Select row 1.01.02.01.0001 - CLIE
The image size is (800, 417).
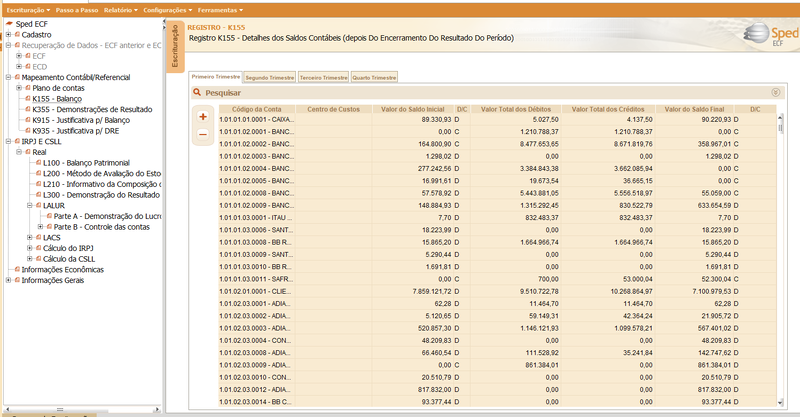[497, 291]
